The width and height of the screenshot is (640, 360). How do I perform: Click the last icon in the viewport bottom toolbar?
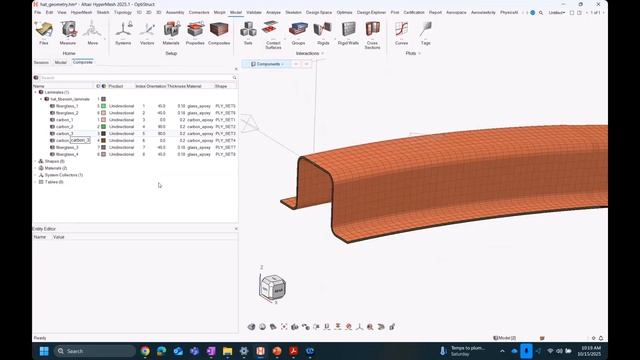pyautogui.click(x=392, y=327)
